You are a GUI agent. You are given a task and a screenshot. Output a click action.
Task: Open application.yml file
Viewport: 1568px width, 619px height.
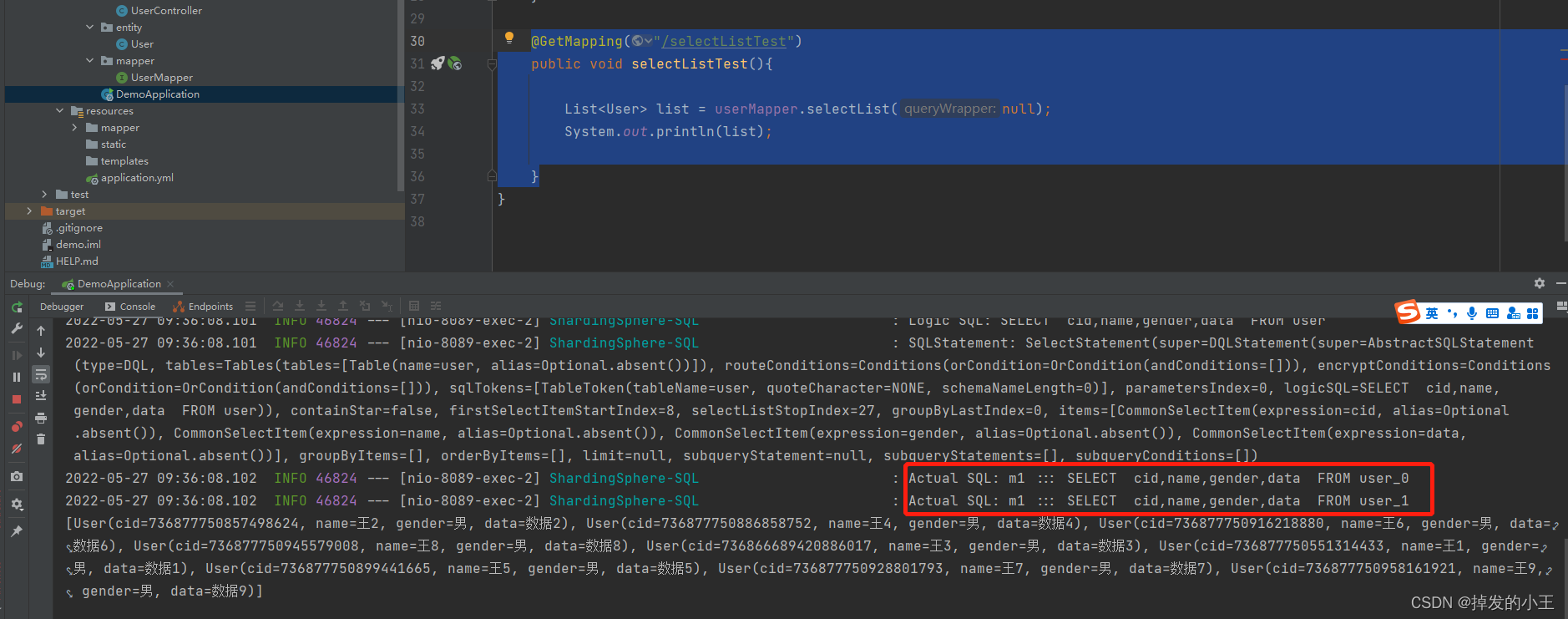pyautogui.click(x=129, y=177)
